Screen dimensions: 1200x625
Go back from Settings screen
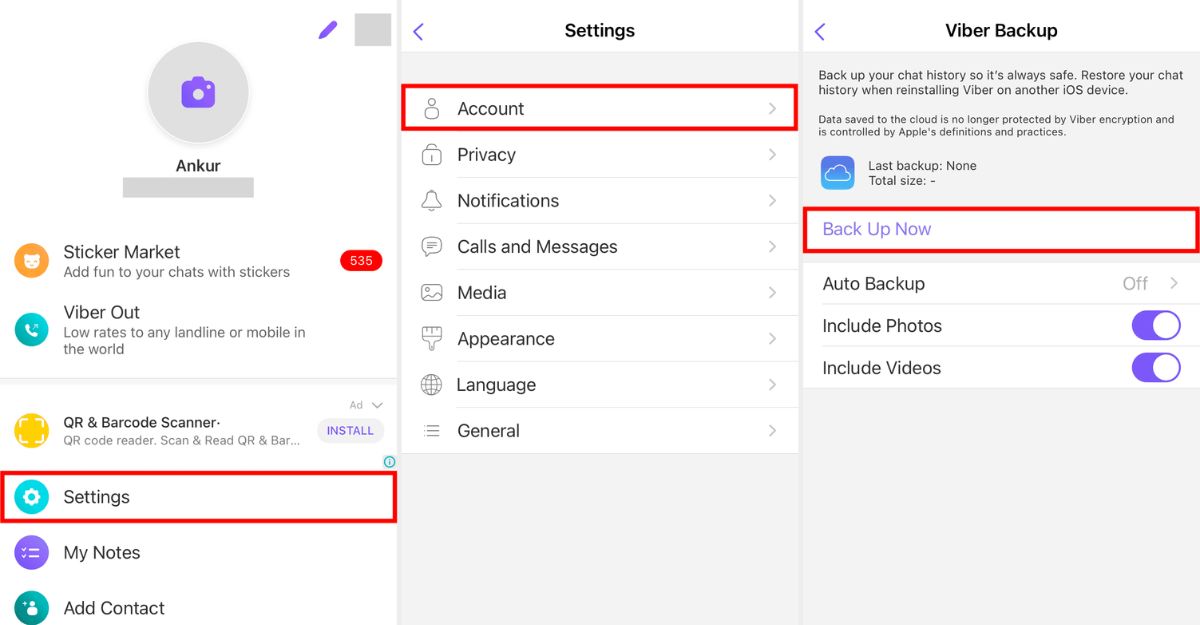(418, 32)
